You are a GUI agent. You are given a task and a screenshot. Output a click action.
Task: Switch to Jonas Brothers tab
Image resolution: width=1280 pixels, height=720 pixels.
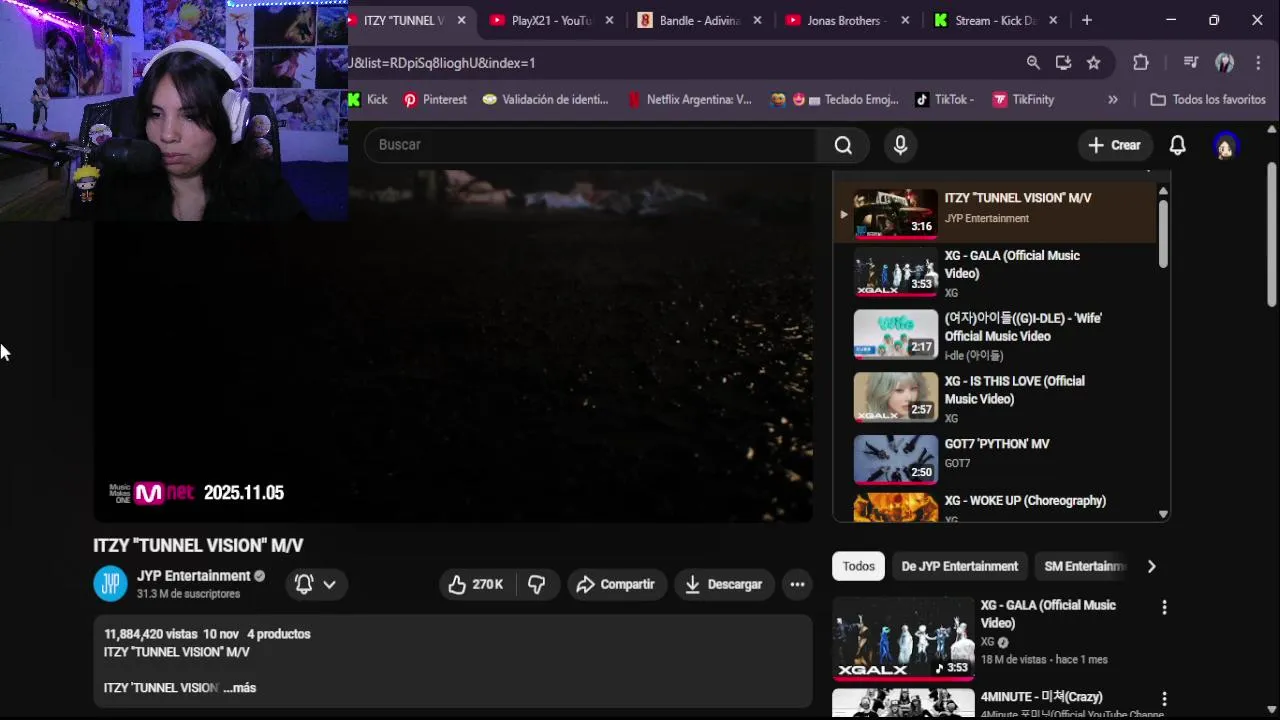(848, 20)
